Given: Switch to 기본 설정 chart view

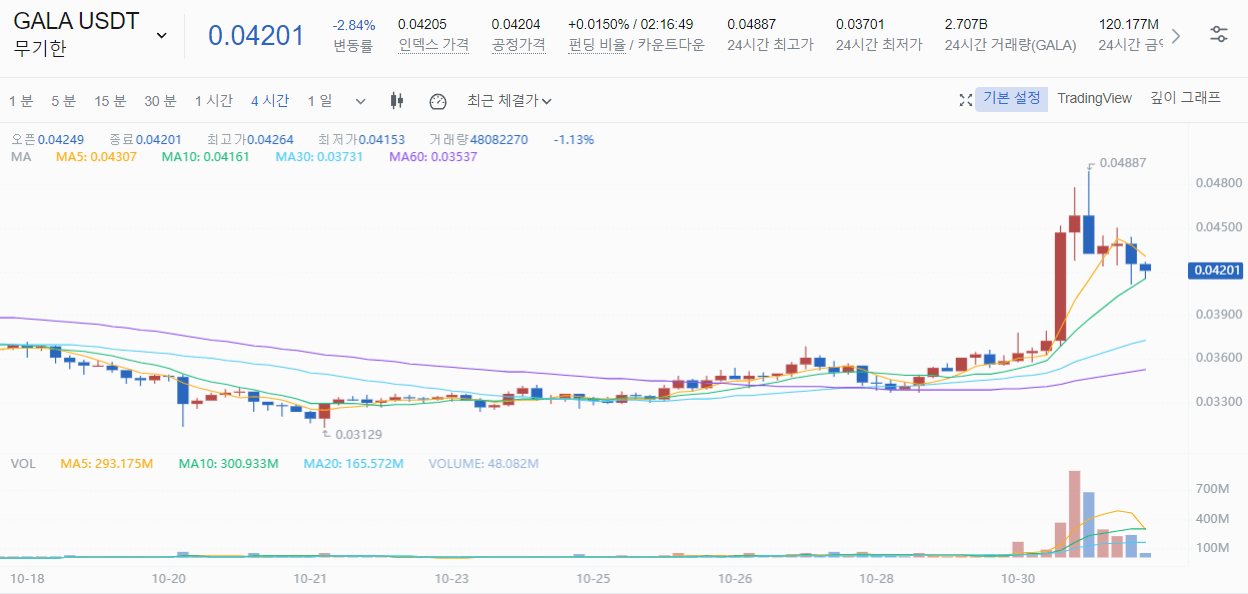Looking at the screenshot, I should coord(1012,98).
